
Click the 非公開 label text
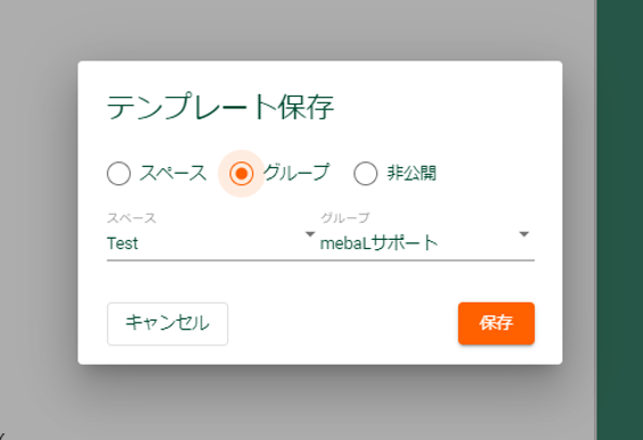coord(411,173)
